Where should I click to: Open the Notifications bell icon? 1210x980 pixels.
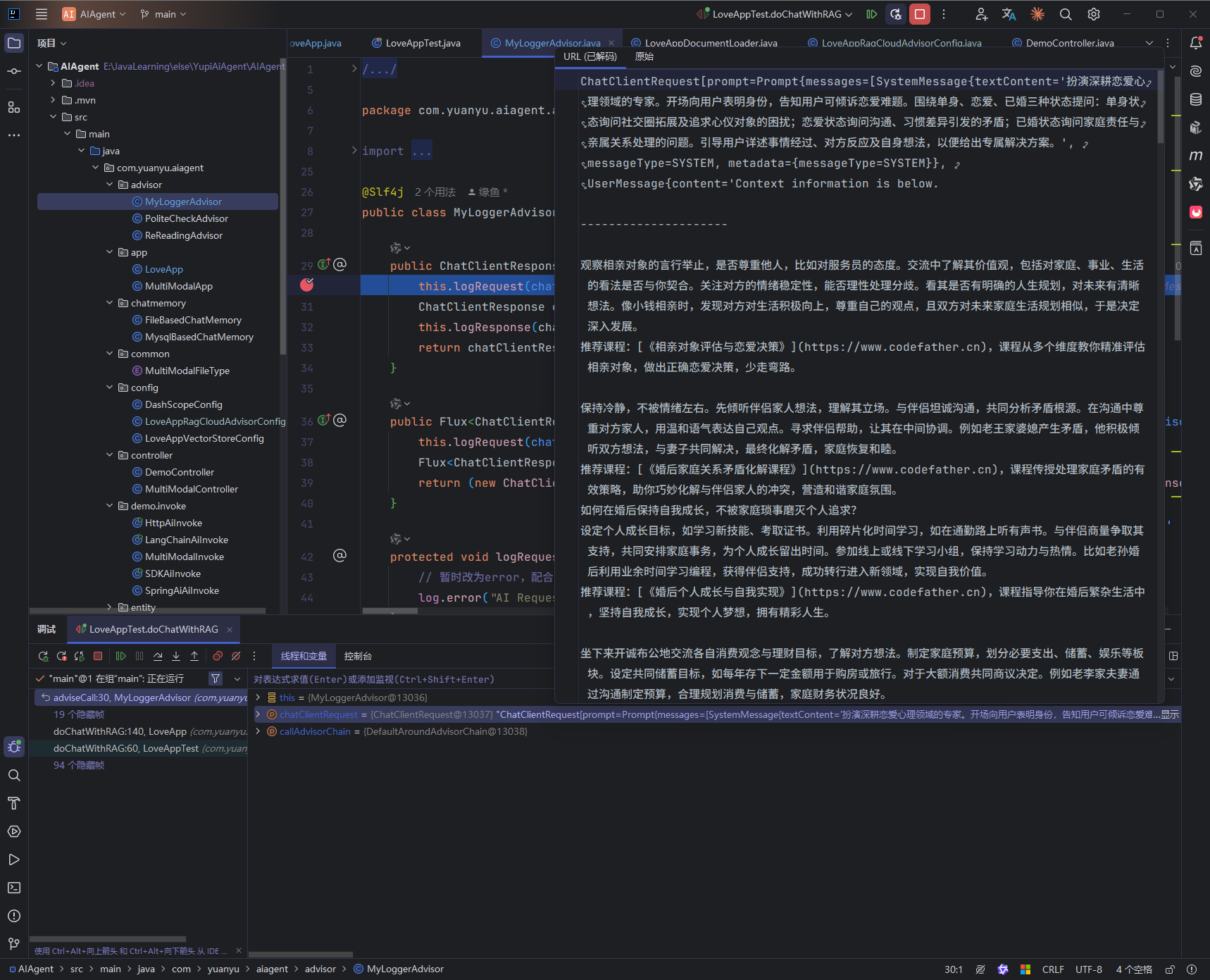coord(1196,43)
